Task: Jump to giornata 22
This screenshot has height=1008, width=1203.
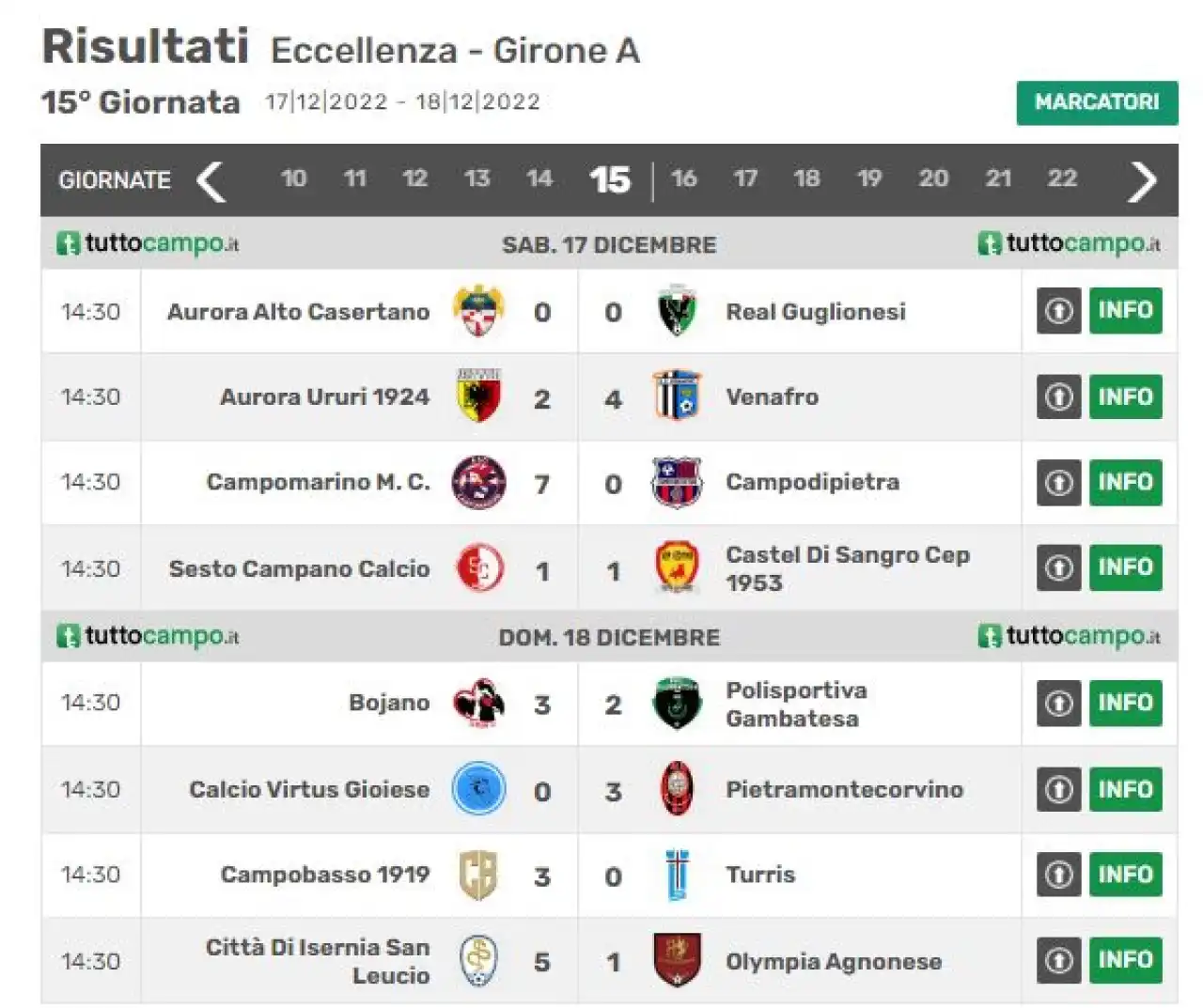Action: [x=1062, y=178]
